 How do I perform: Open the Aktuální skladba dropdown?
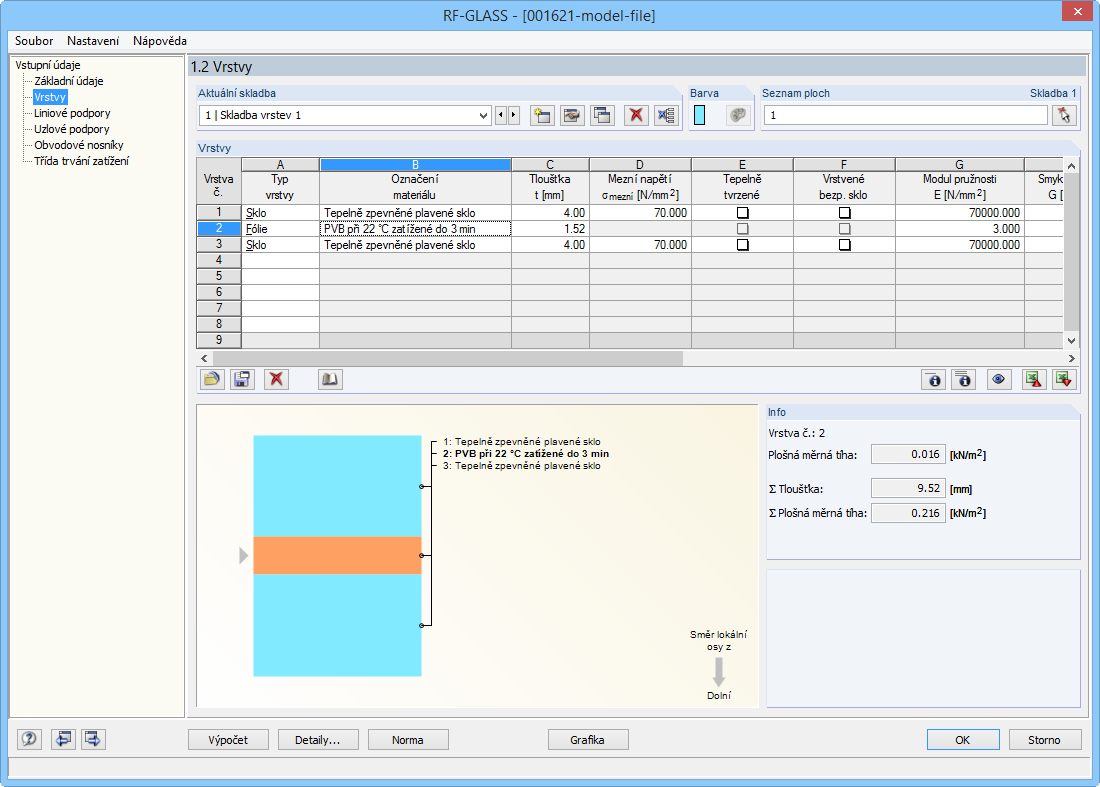click(483, 115)
